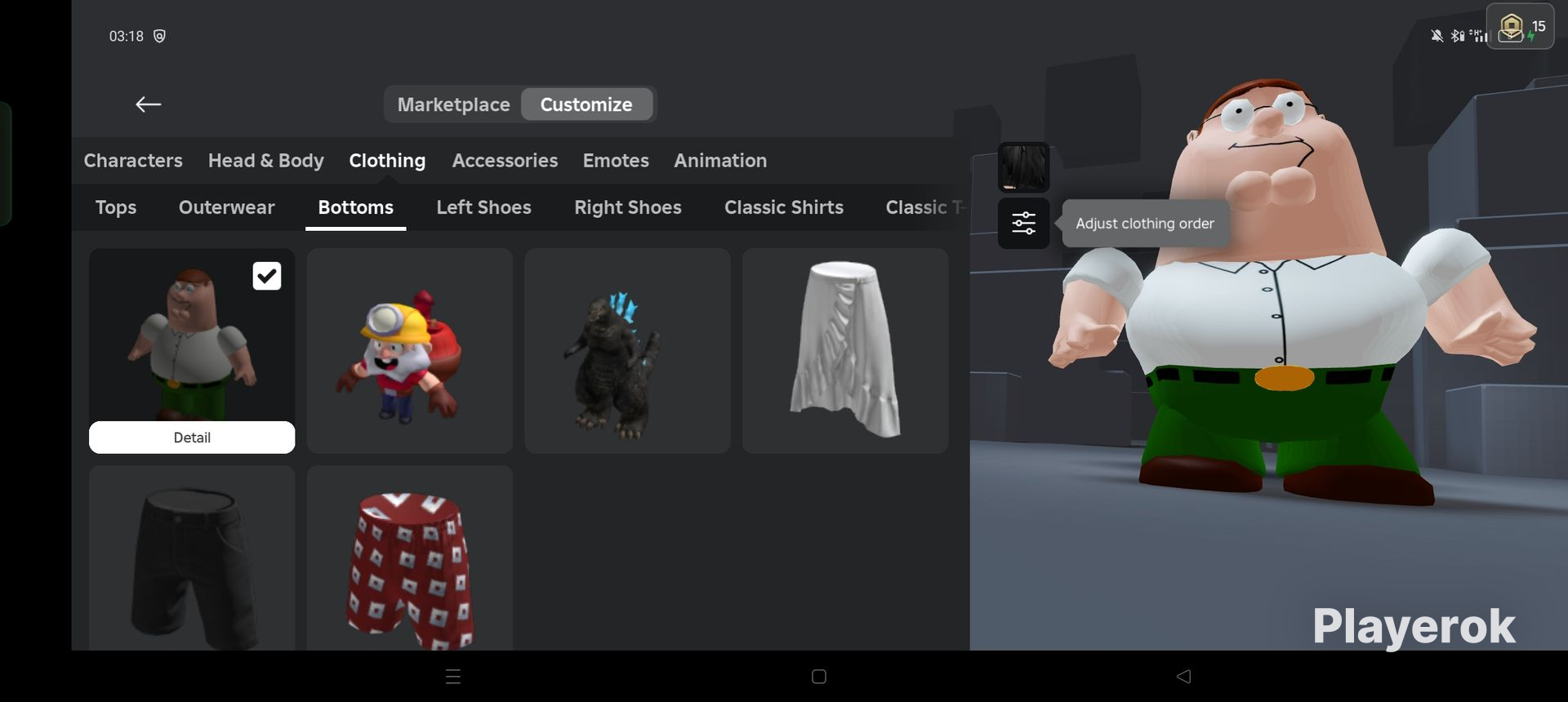Tap the Adjust clothing order tooltip

click(1145, 224)
